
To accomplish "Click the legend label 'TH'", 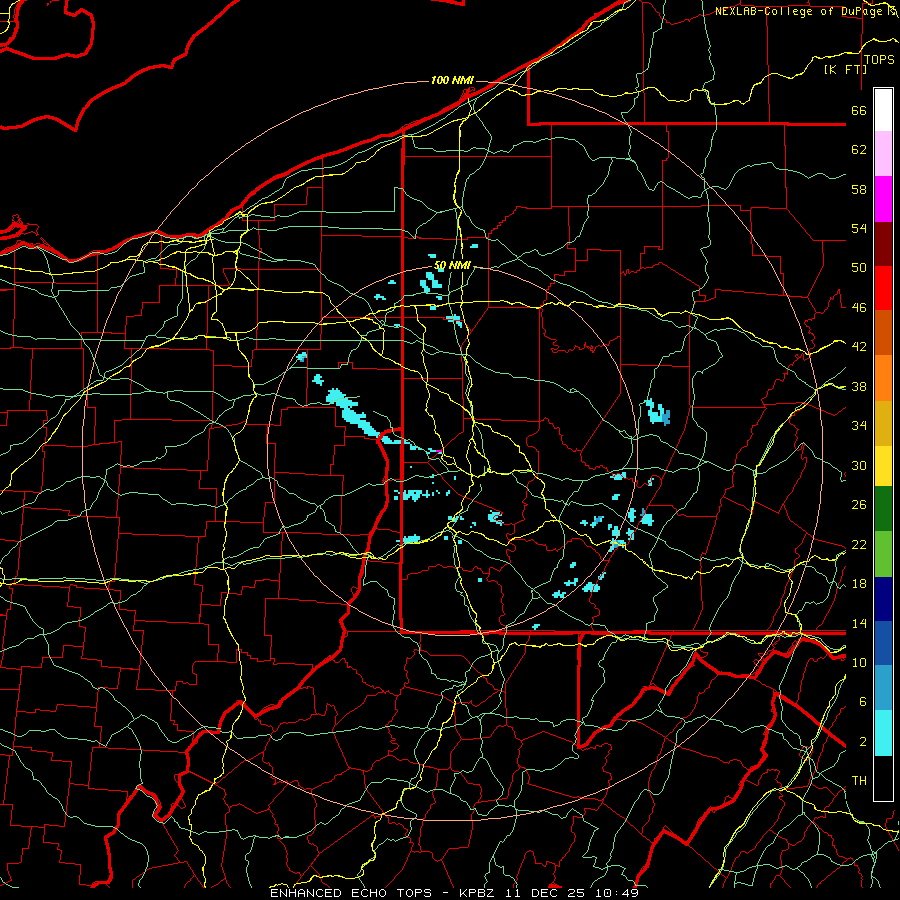I will (859, 781).
